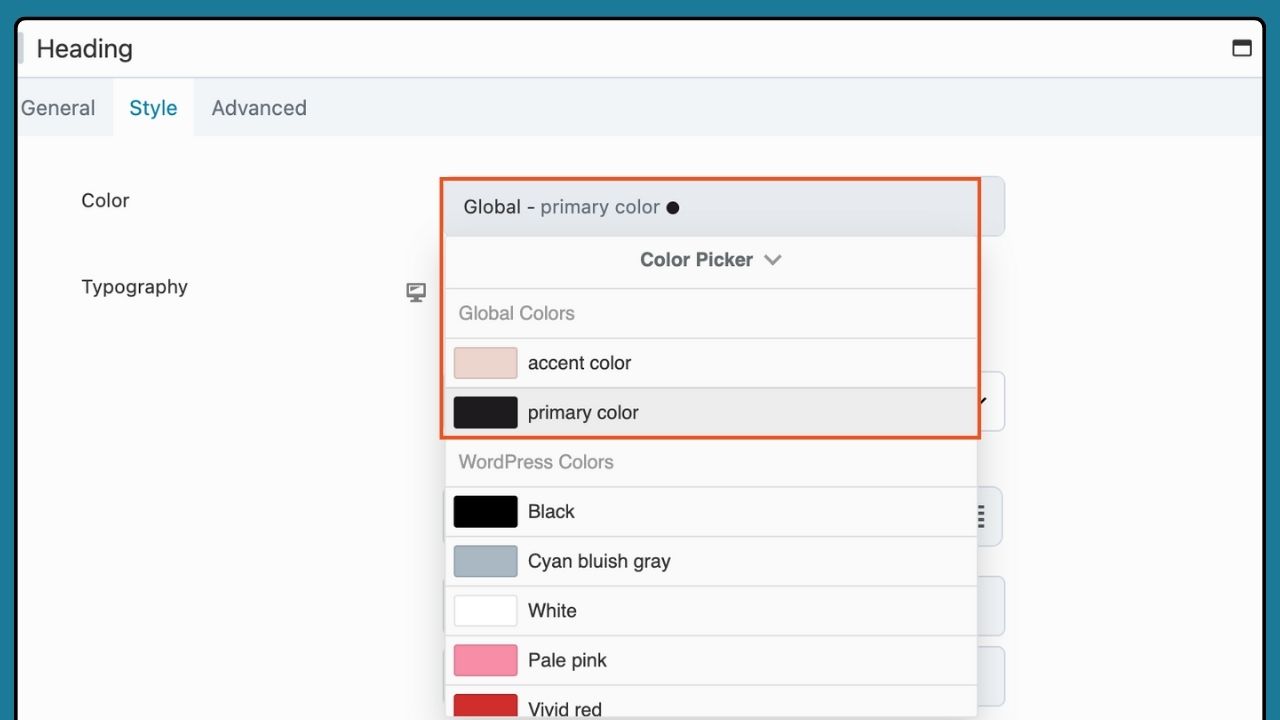Go to the Advanced tab
Screen dimensions: 1280x720
coord(259,108)
